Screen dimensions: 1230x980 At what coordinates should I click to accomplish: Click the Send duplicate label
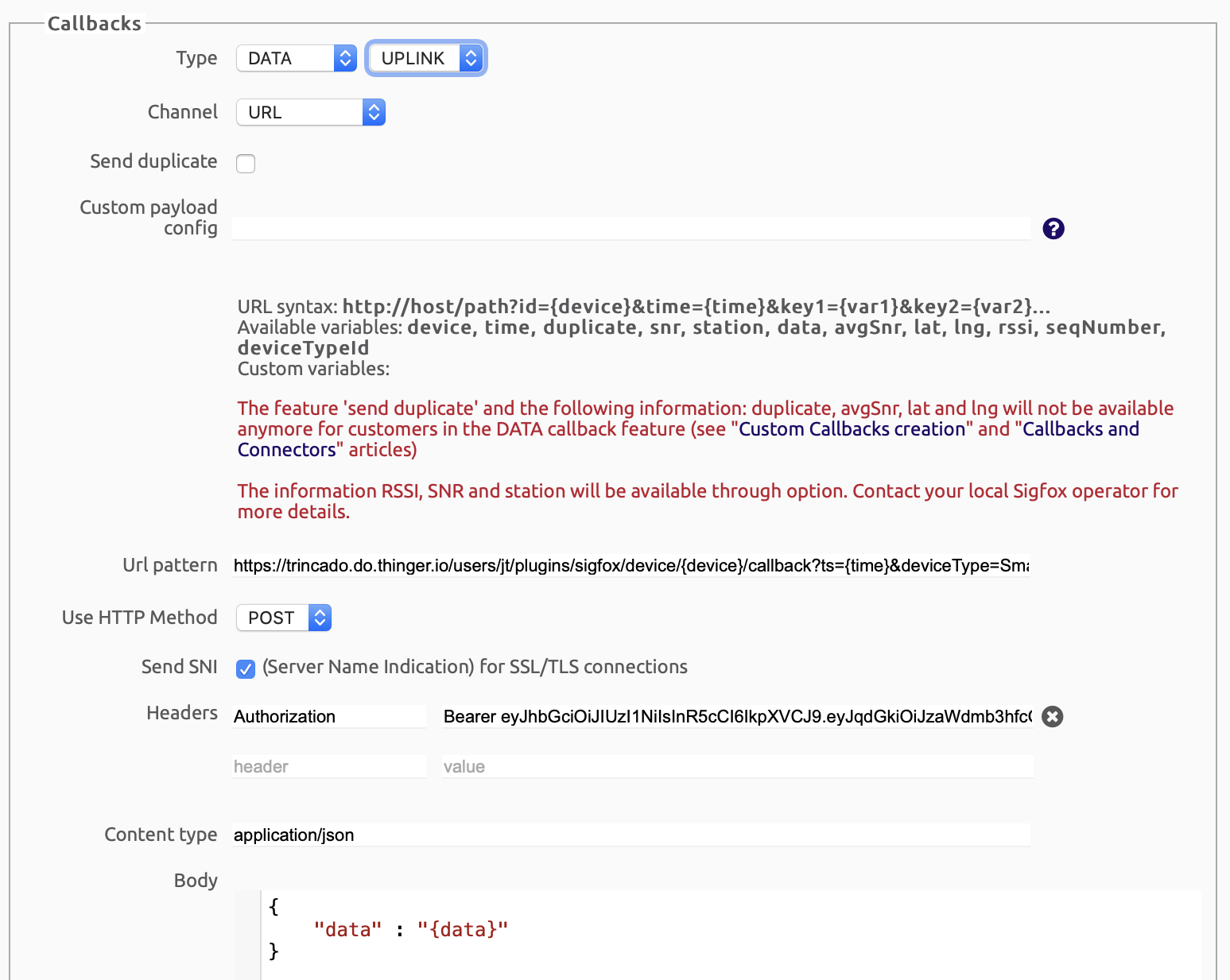153,161
